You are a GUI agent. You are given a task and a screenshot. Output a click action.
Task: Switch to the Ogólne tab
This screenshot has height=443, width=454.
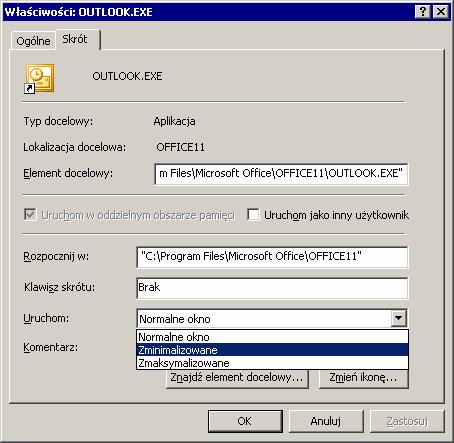click(x=33, y=41)
